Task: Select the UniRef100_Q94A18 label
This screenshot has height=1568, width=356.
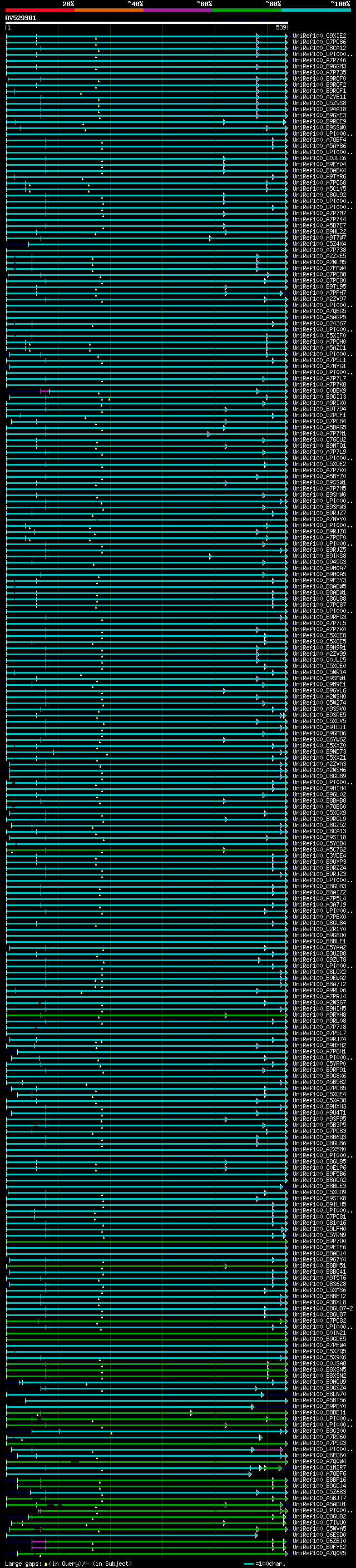Action: (x=319, y=109)
